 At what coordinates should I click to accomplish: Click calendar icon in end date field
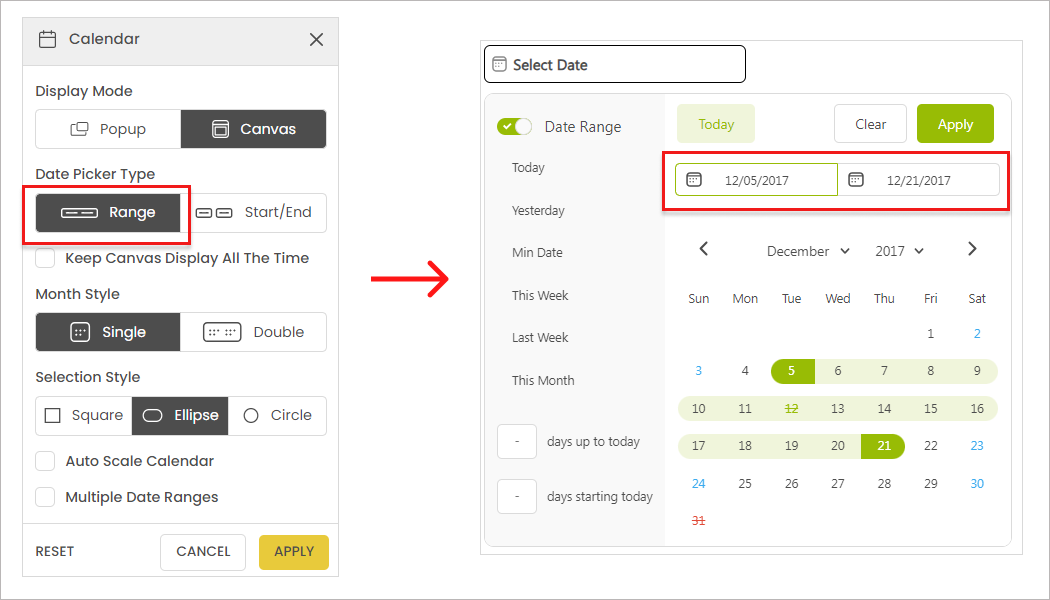coord(856,180)
